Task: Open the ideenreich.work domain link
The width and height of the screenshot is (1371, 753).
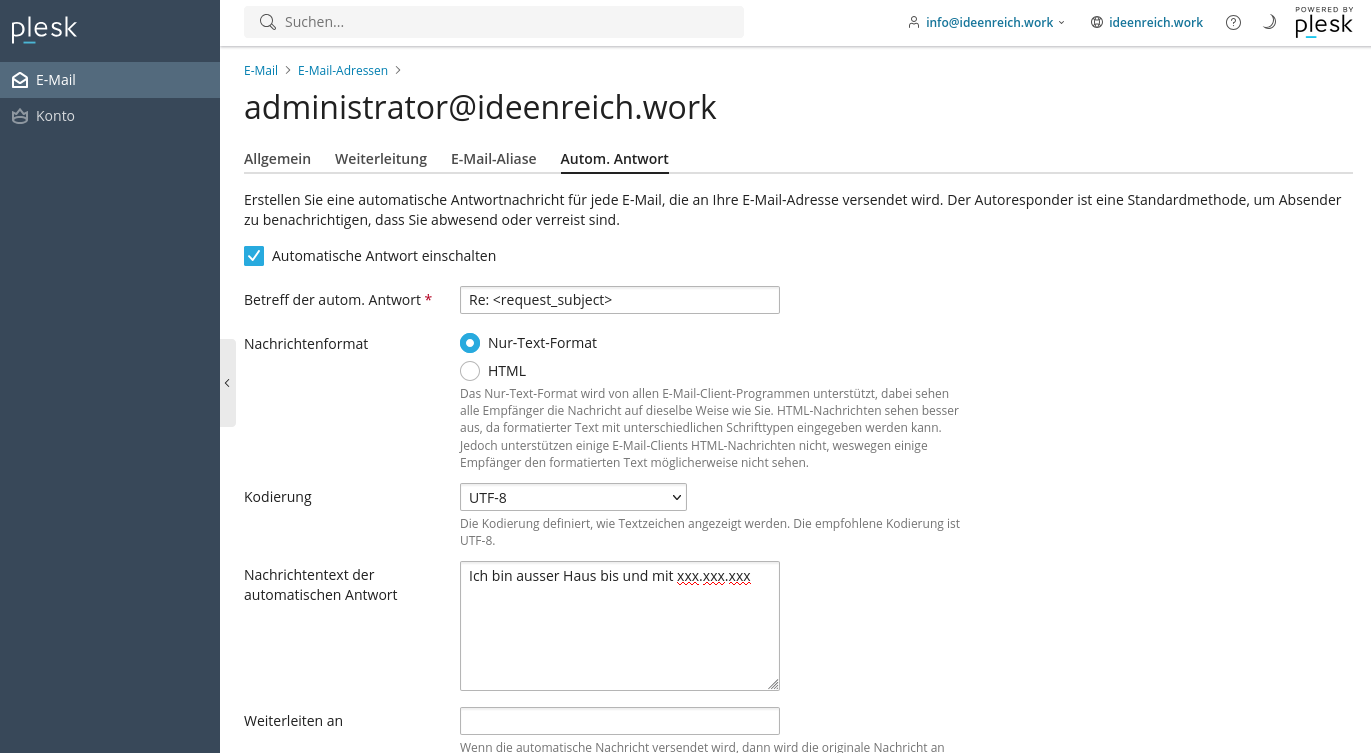Action: coord(1156,22)
